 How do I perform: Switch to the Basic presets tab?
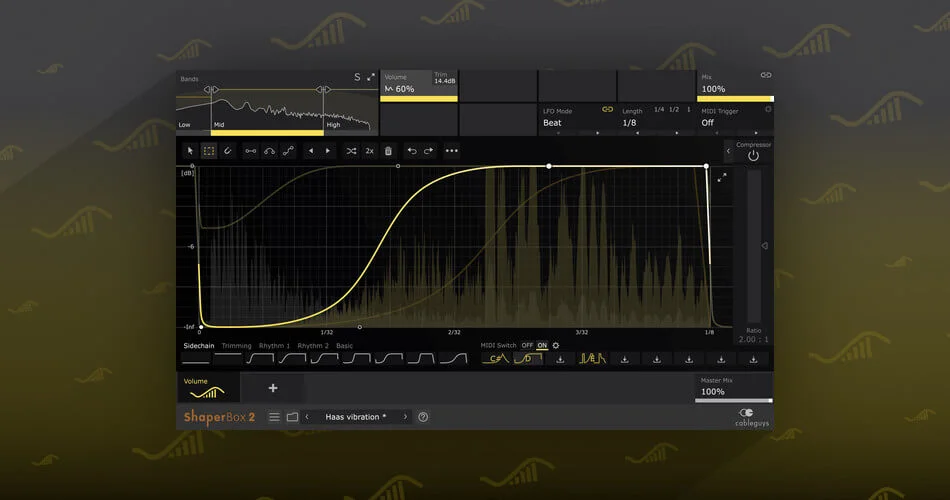pyautogui.click(x=345, y=346)
